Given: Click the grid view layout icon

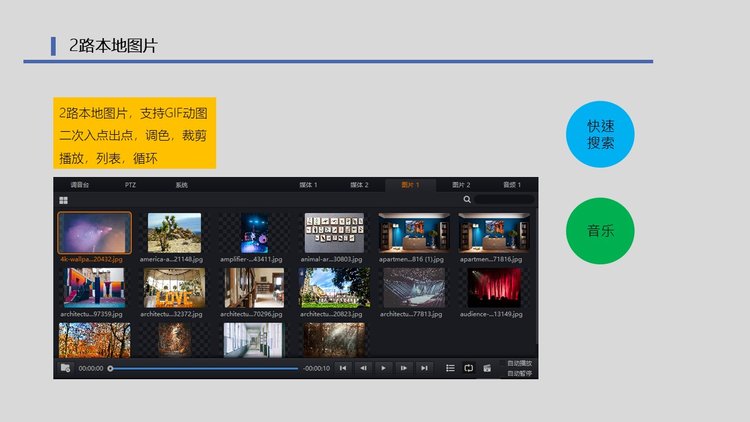Looking at the screenshot, I should point(64,200).
